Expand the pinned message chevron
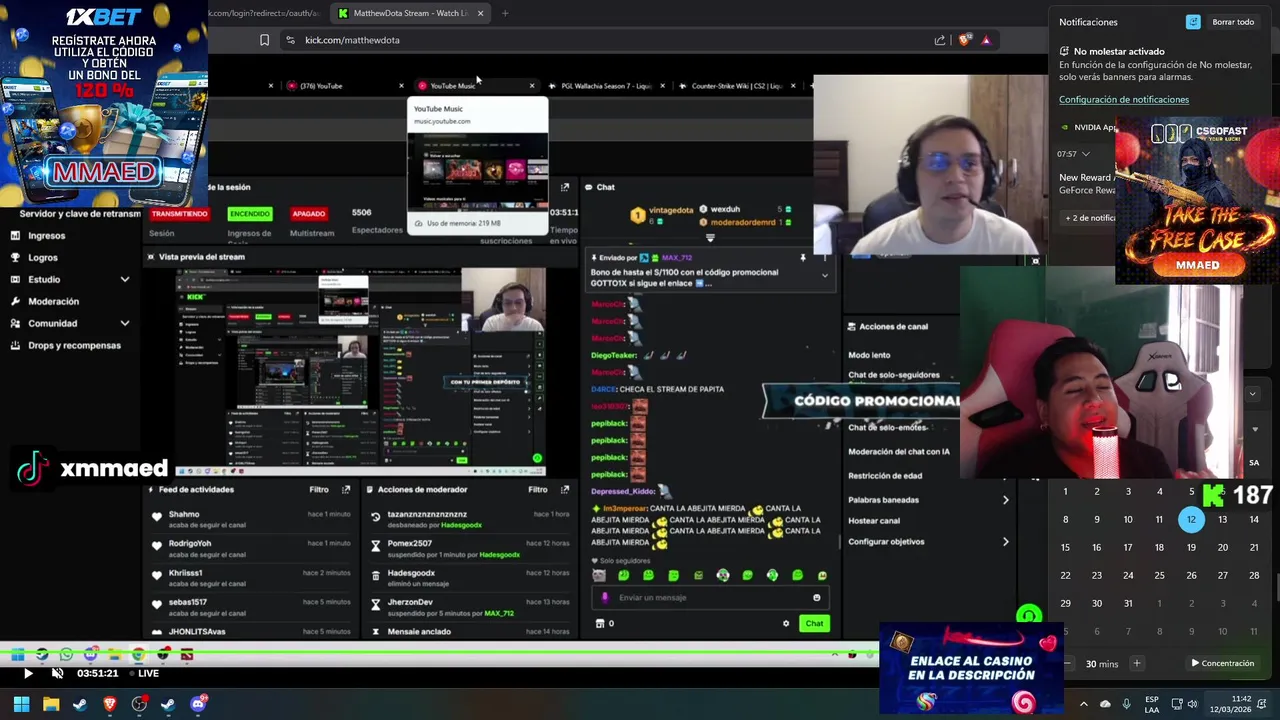Viewport: 1280px width, 720px height. tap(825, 274)
